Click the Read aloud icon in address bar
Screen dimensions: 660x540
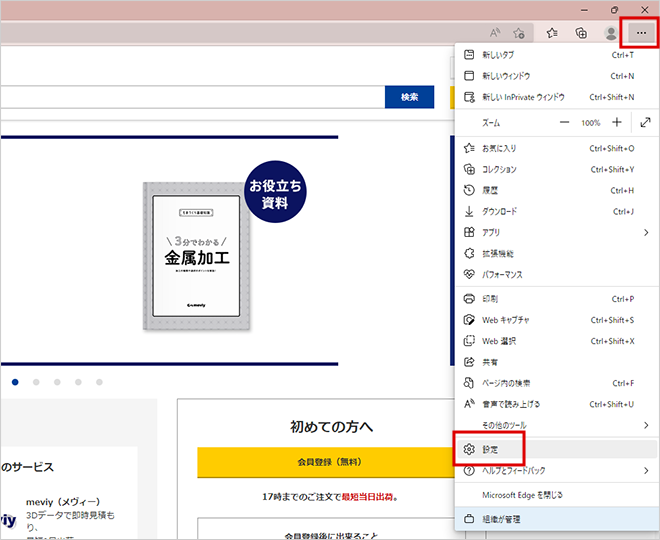(496, 33)
